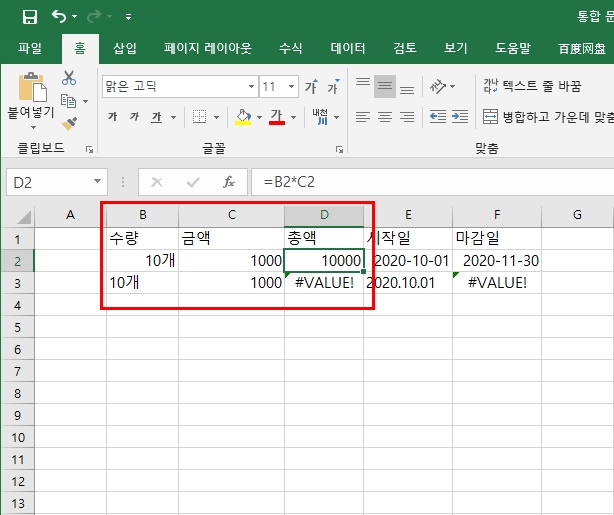Viewport: 614px width, 515px height.
Task: Activate the Format Painter brush
Action: [x=69, y=124]
